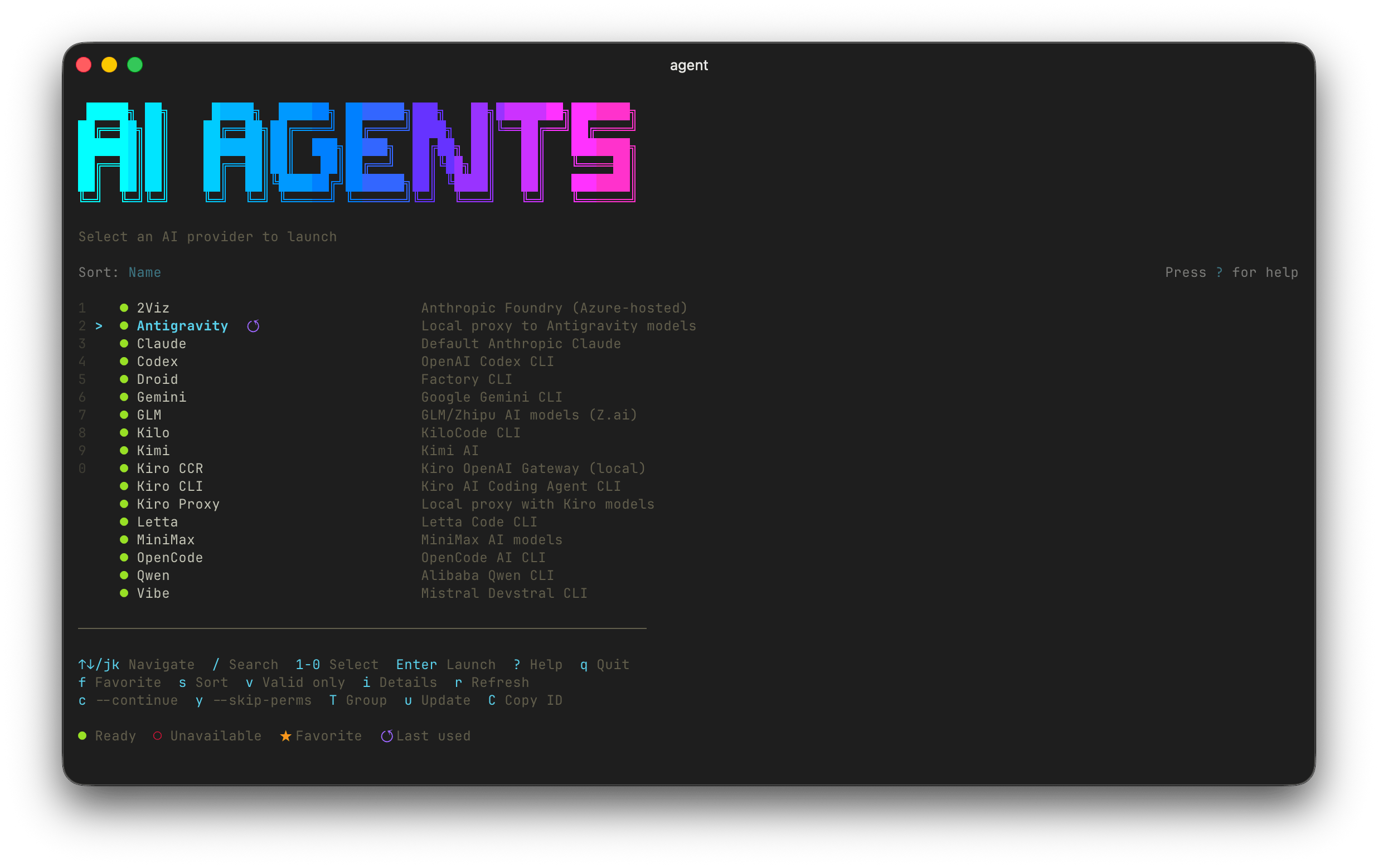Viewport: 1378px width, 868px height.
Task: Click the Anthropic Foundry (Azure-hosted) description
Action: (x=554, y=308)
